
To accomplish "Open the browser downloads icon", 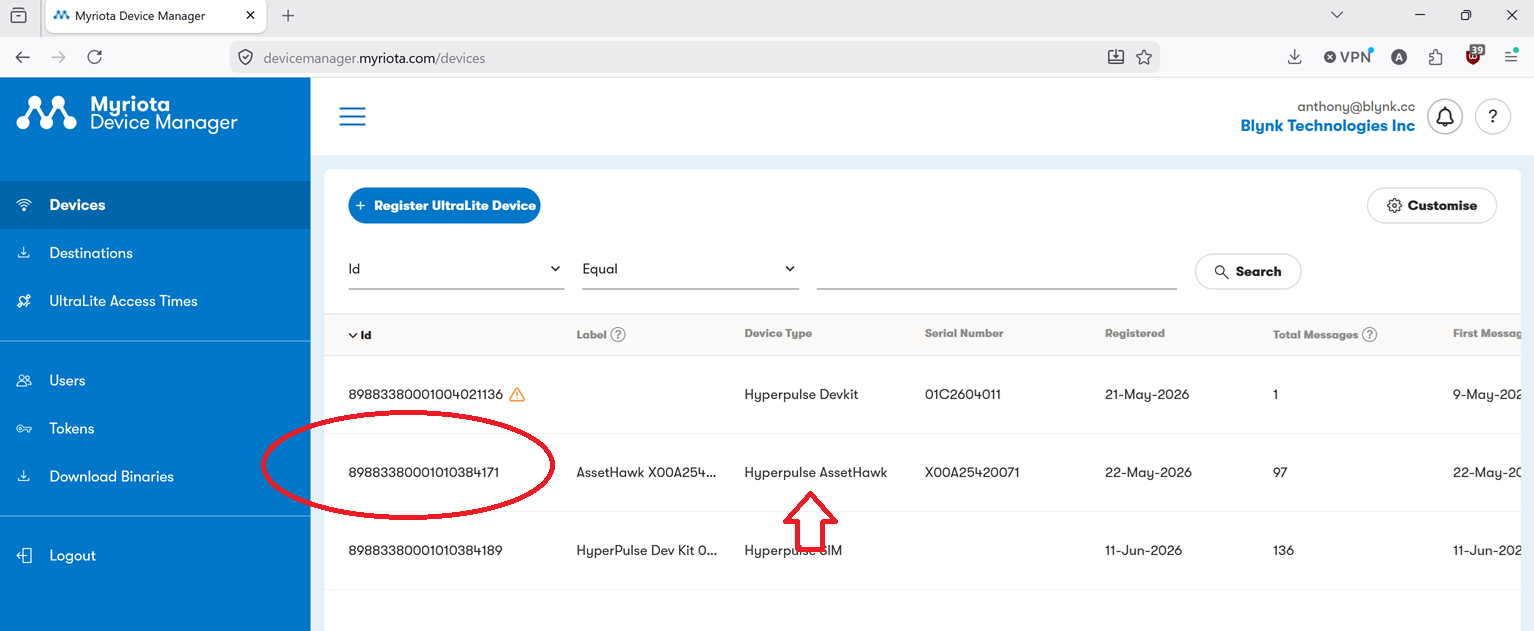I will point(1294,57).
